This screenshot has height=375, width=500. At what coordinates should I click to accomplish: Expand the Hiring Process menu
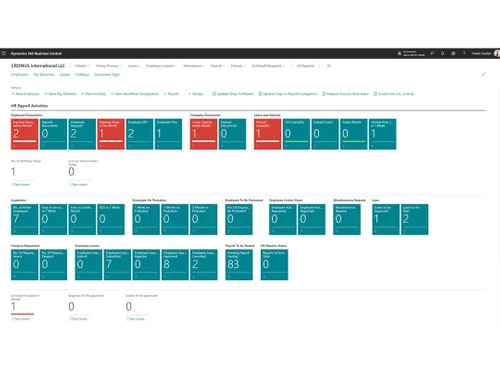point(108,66)
